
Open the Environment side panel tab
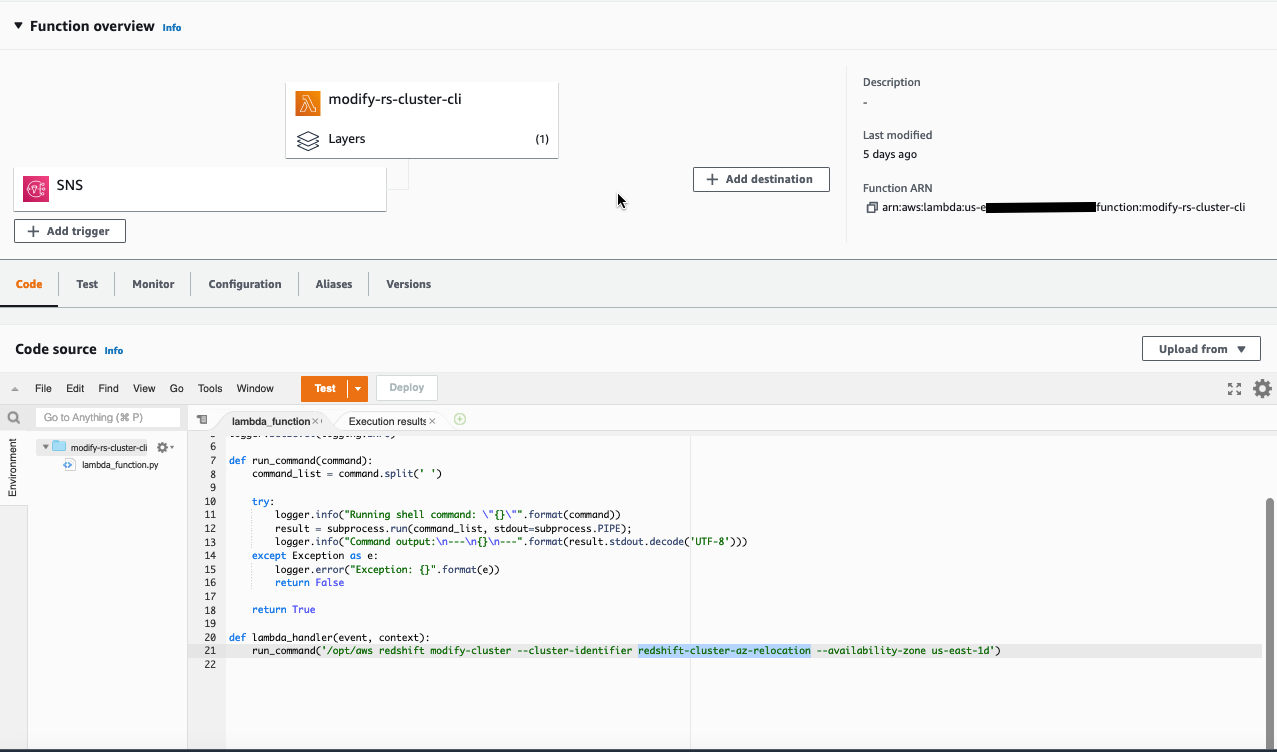[x=13, y=468]
